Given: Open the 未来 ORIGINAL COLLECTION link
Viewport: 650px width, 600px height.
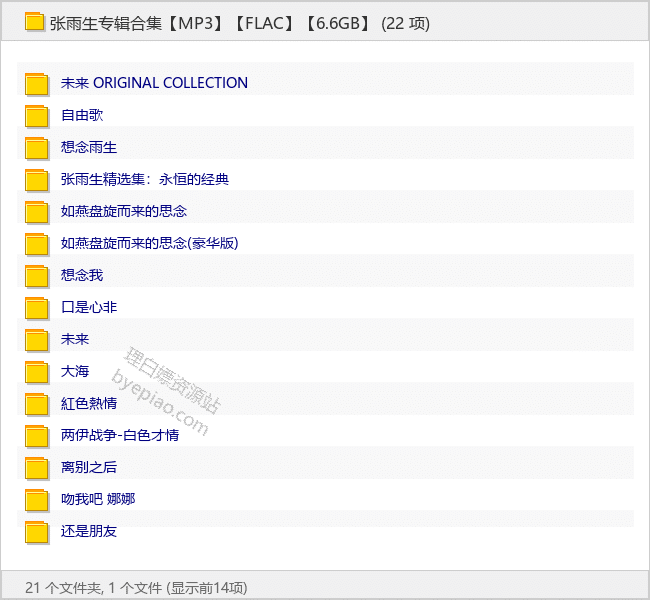Looking at the screenshot, I should (x=154, y=83).
